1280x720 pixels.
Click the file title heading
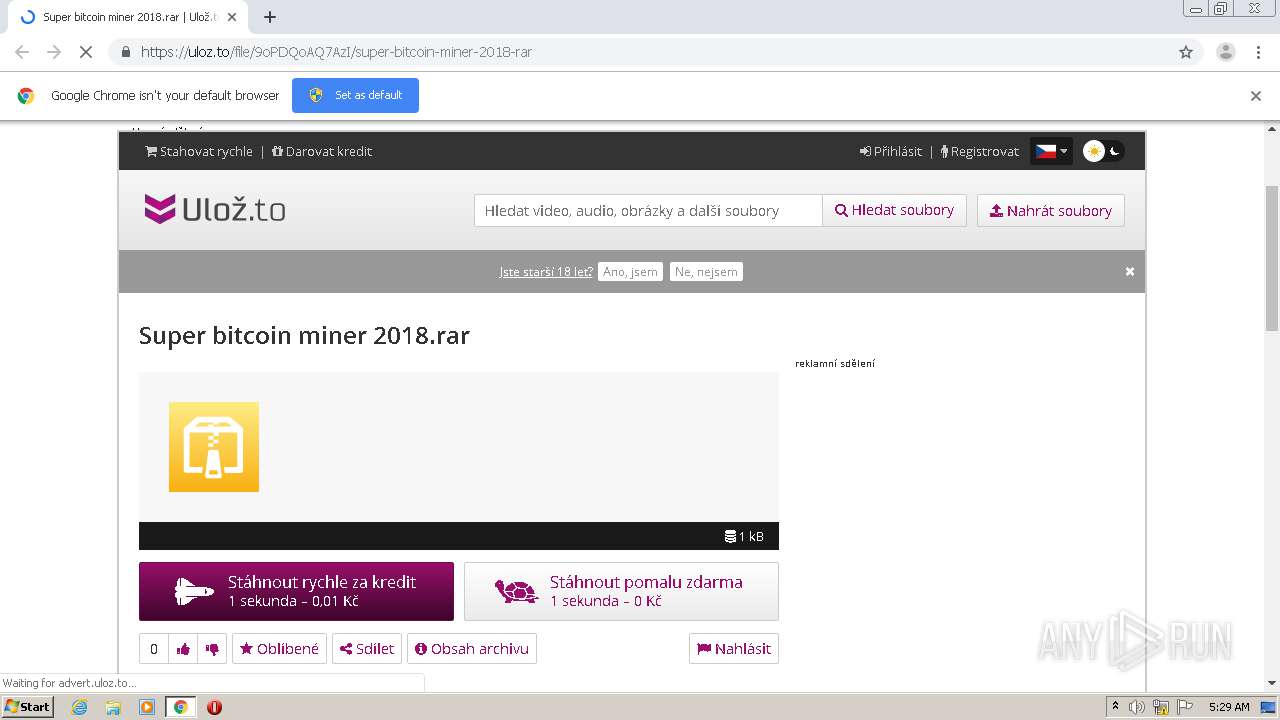[x=304, y=335]
